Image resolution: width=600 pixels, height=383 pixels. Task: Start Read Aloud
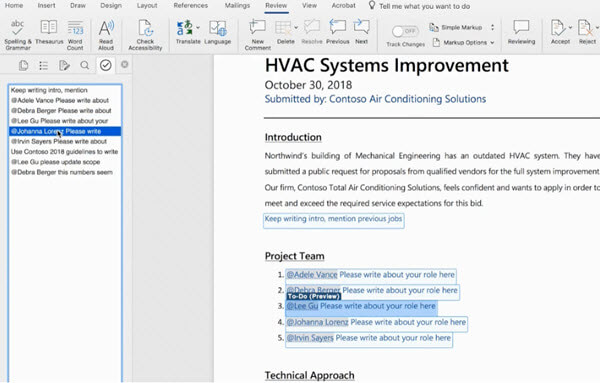(x=106, y=35)
